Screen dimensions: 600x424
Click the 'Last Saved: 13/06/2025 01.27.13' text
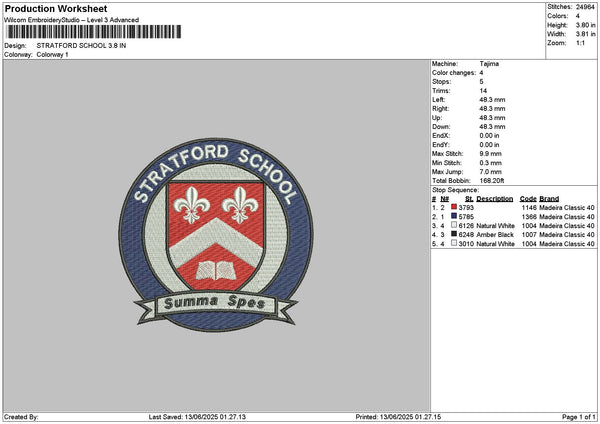(x=197, y=417)
